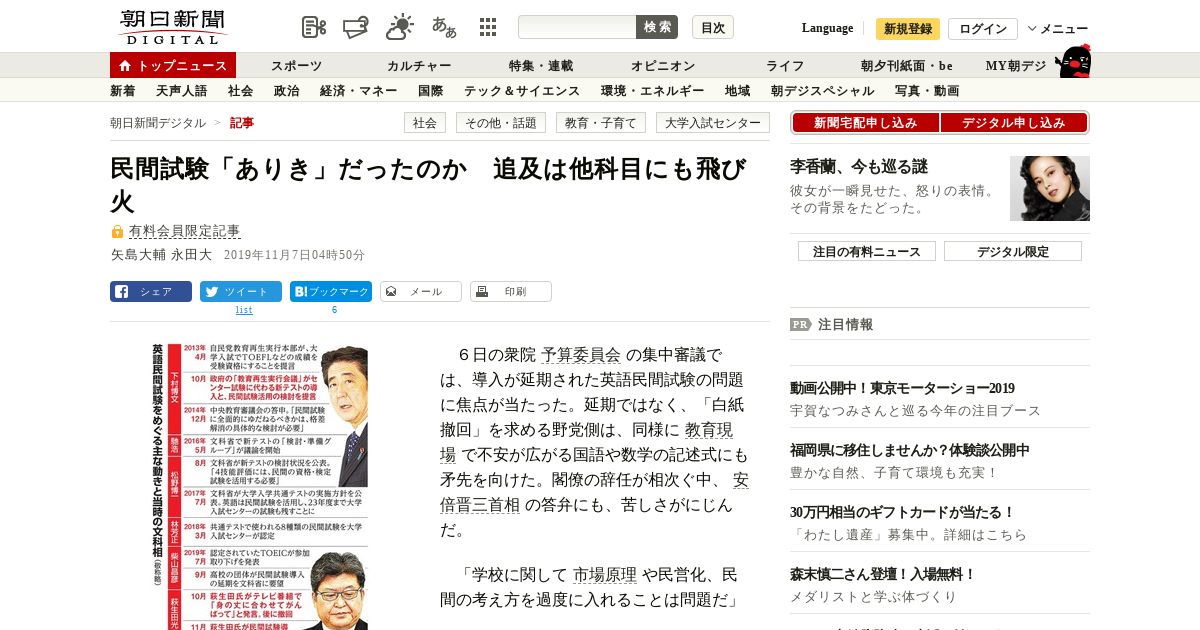Viewport: 1200px width, 630px height.
Task: Select 写真・動画 in sub navigation
Action: click(927, 91)
